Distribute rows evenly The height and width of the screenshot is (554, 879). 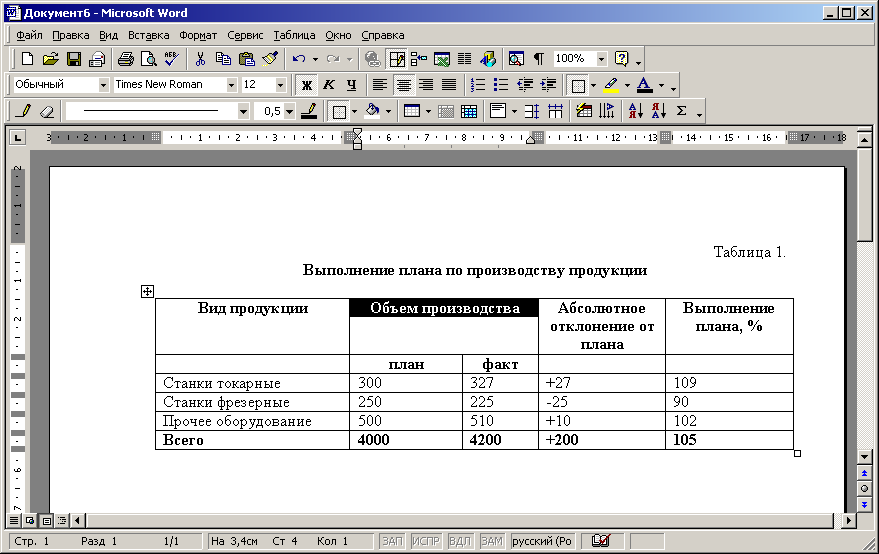point(531,111)
